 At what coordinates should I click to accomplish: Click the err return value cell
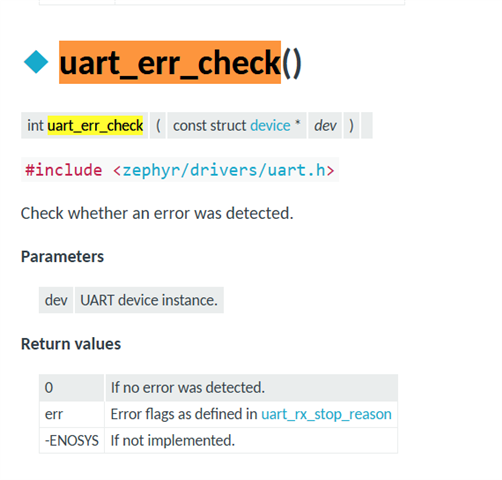72,414
